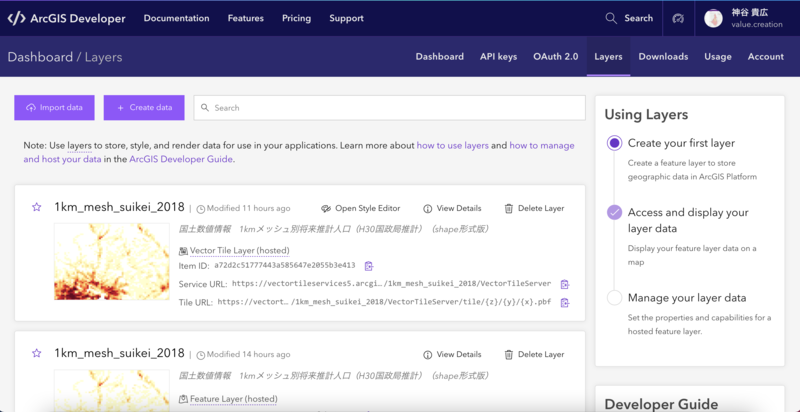Click the clock icon beside Modified 14 hours ago
The width and height of the screenshot is (800, 412).
pos(201,355)
